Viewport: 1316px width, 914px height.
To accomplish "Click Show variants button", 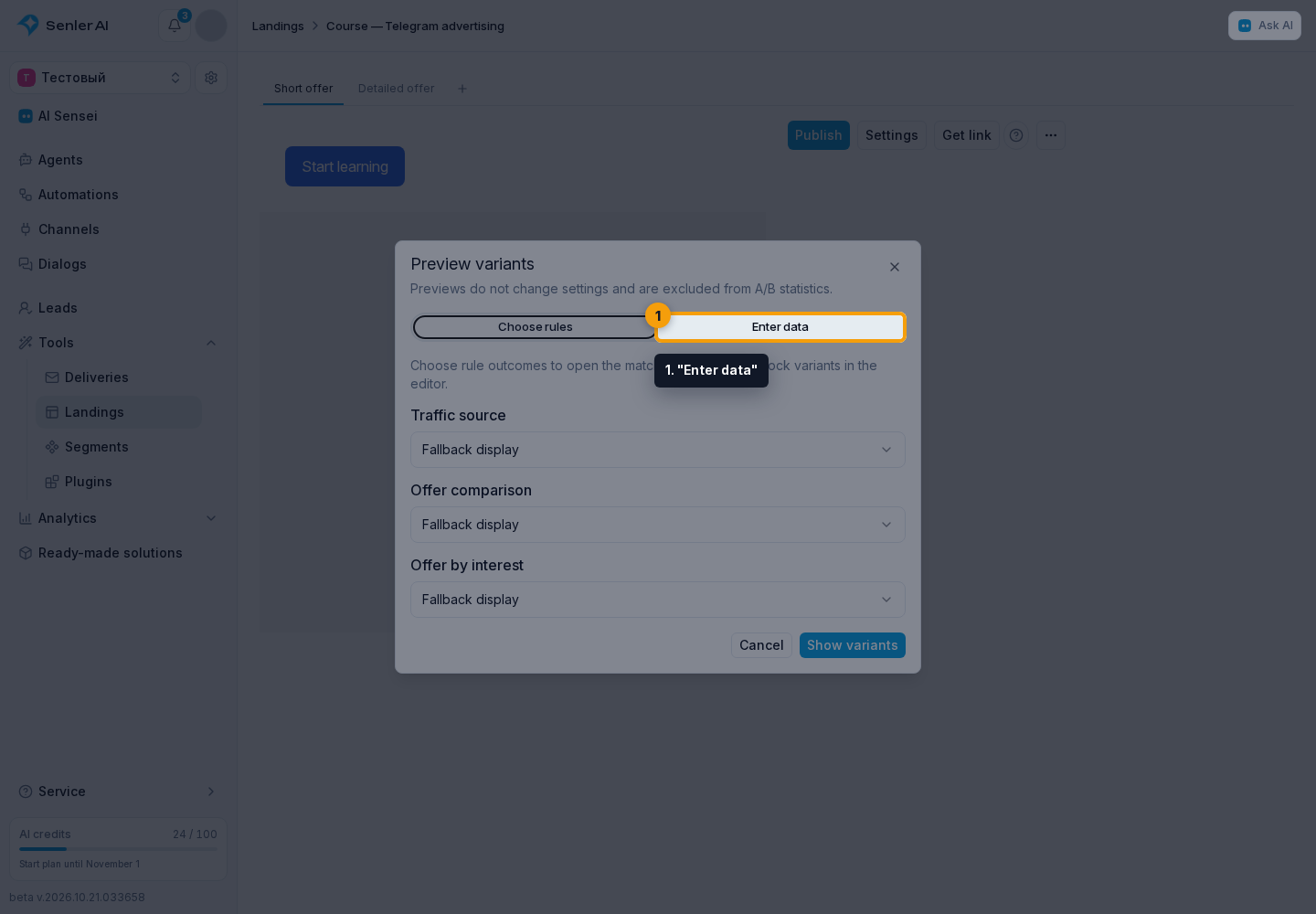I will [853, 645].
